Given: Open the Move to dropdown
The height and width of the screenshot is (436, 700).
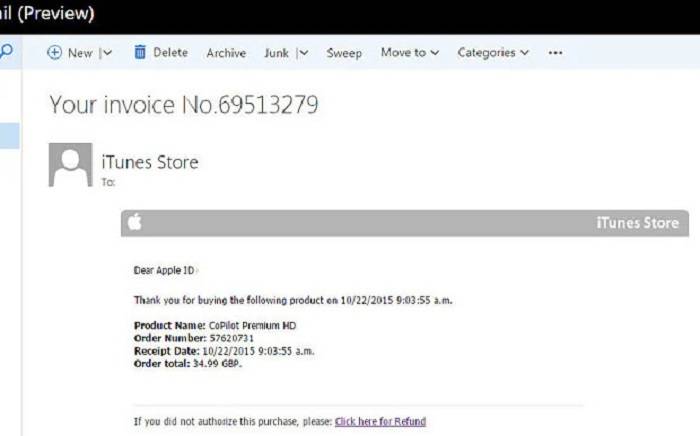Looking at the screenshot, I should (x=409, y=53).
